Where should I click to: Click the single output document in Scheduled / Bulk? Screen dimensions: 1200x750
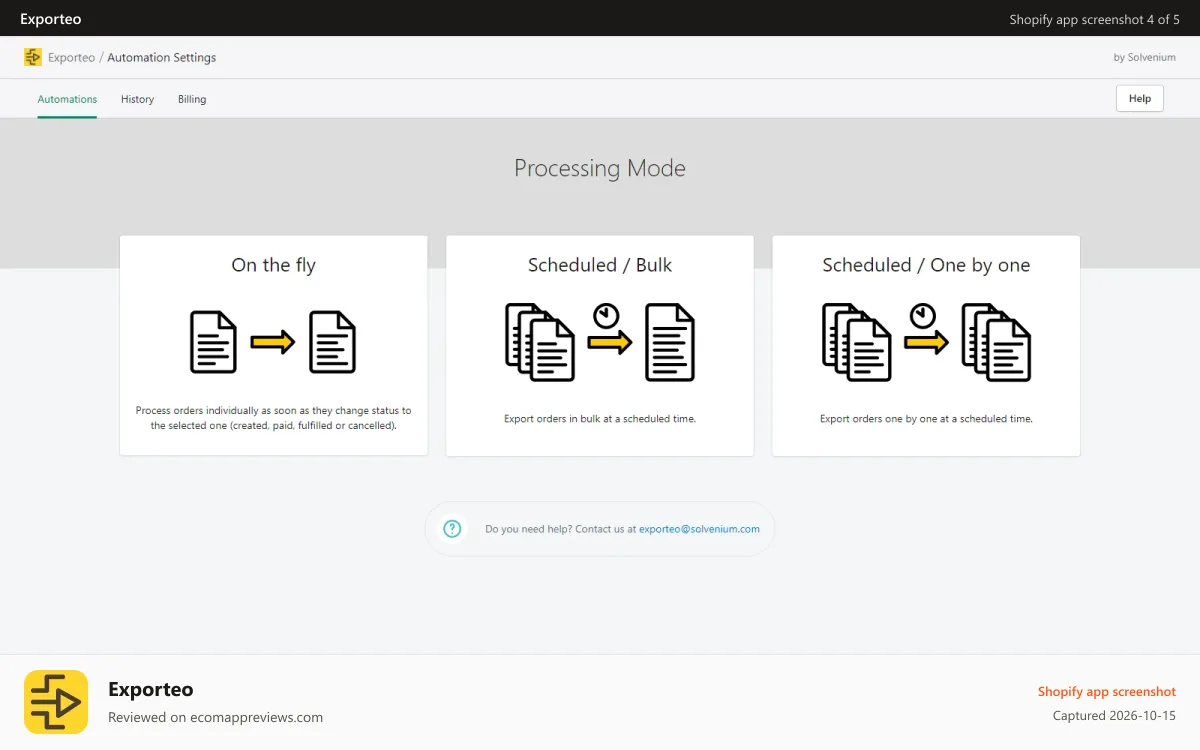click(x=670, y=342)
